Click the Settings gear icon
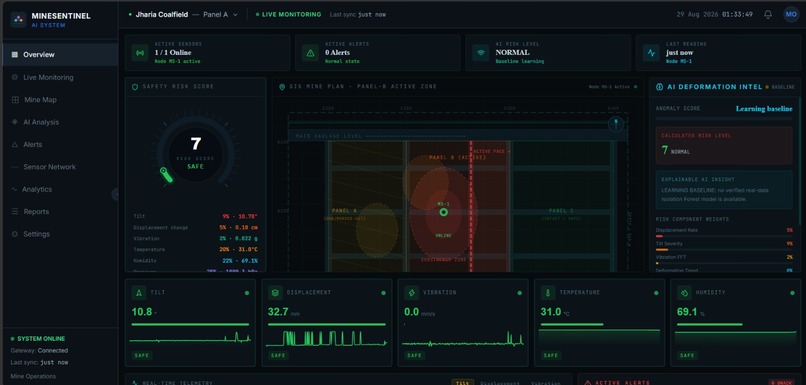Viewport: 806px width, 385px height. (x=14, y=234)
